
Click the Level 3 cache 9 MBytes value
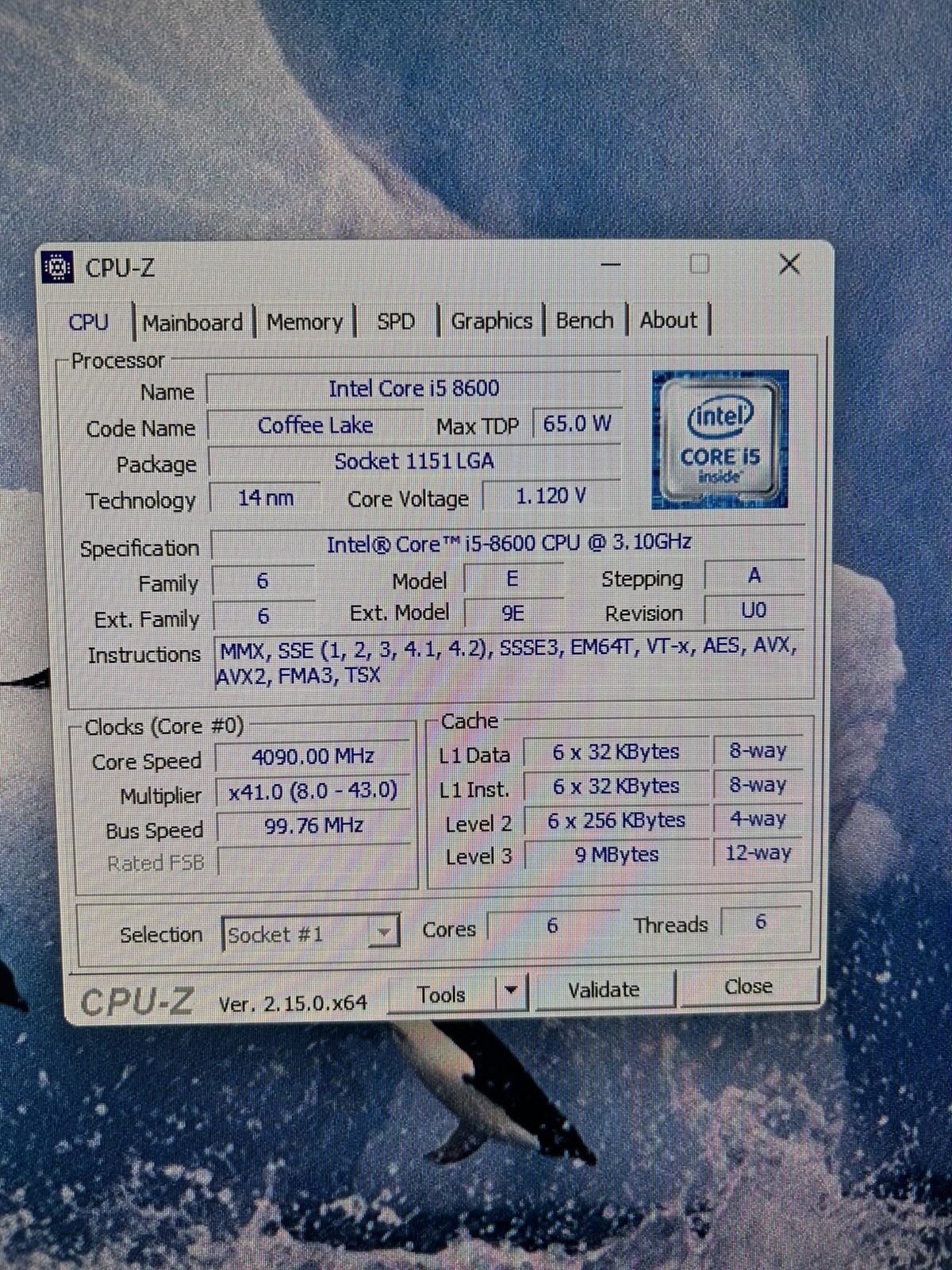(x=616, y=855)
